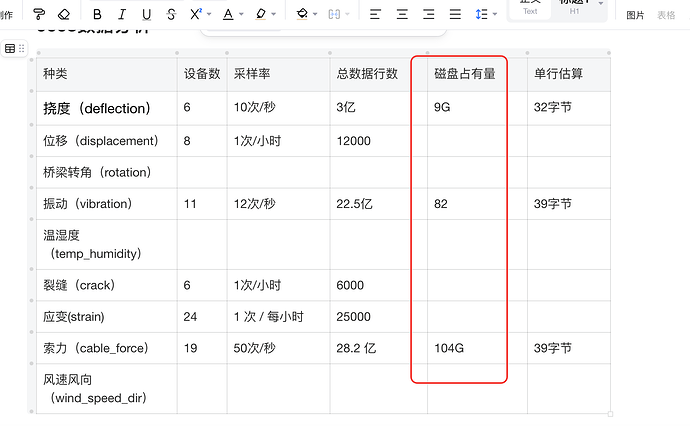Open the line spacing dropdown arrow
Image resolution: width=690 pixels, height=426 pixels.
[495, 15]
